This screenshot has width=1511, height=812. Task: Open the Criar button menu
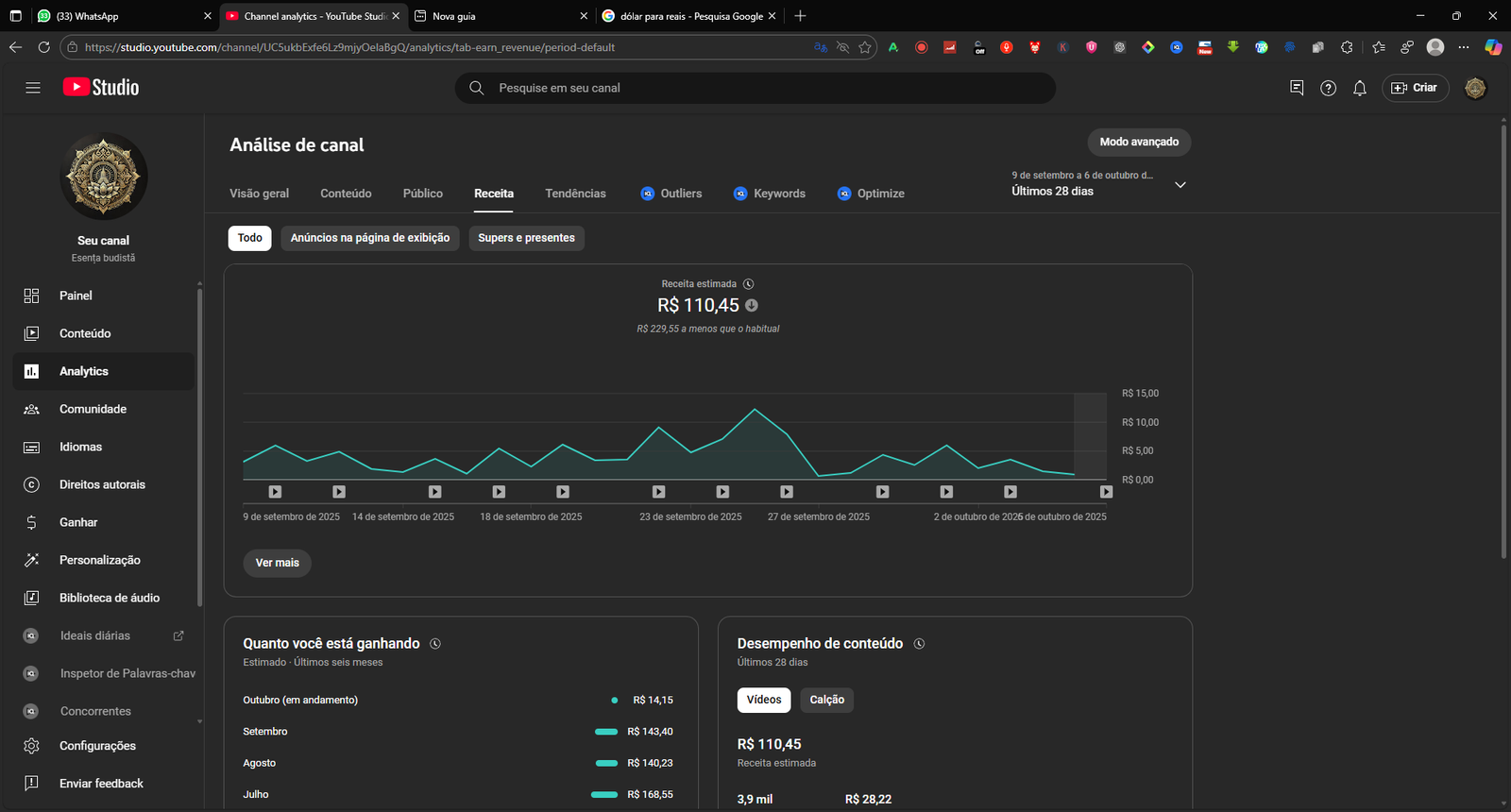(x=1415, y=88)
